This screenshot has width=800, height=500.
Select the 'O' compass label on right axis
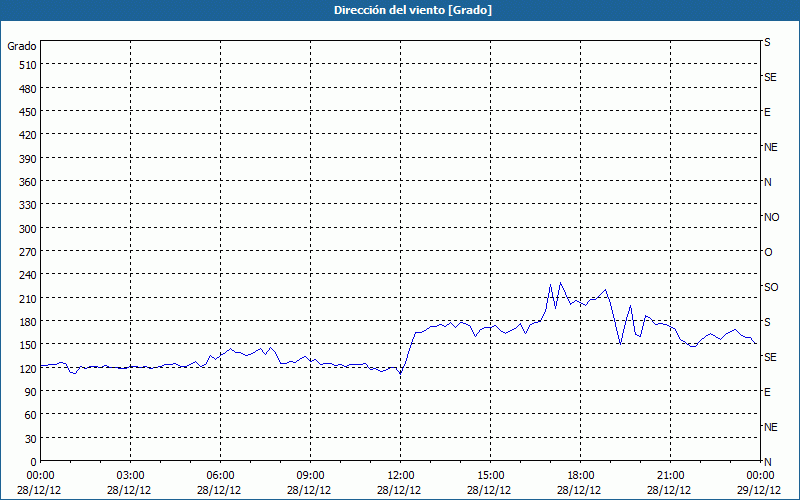tap(768, 252)
